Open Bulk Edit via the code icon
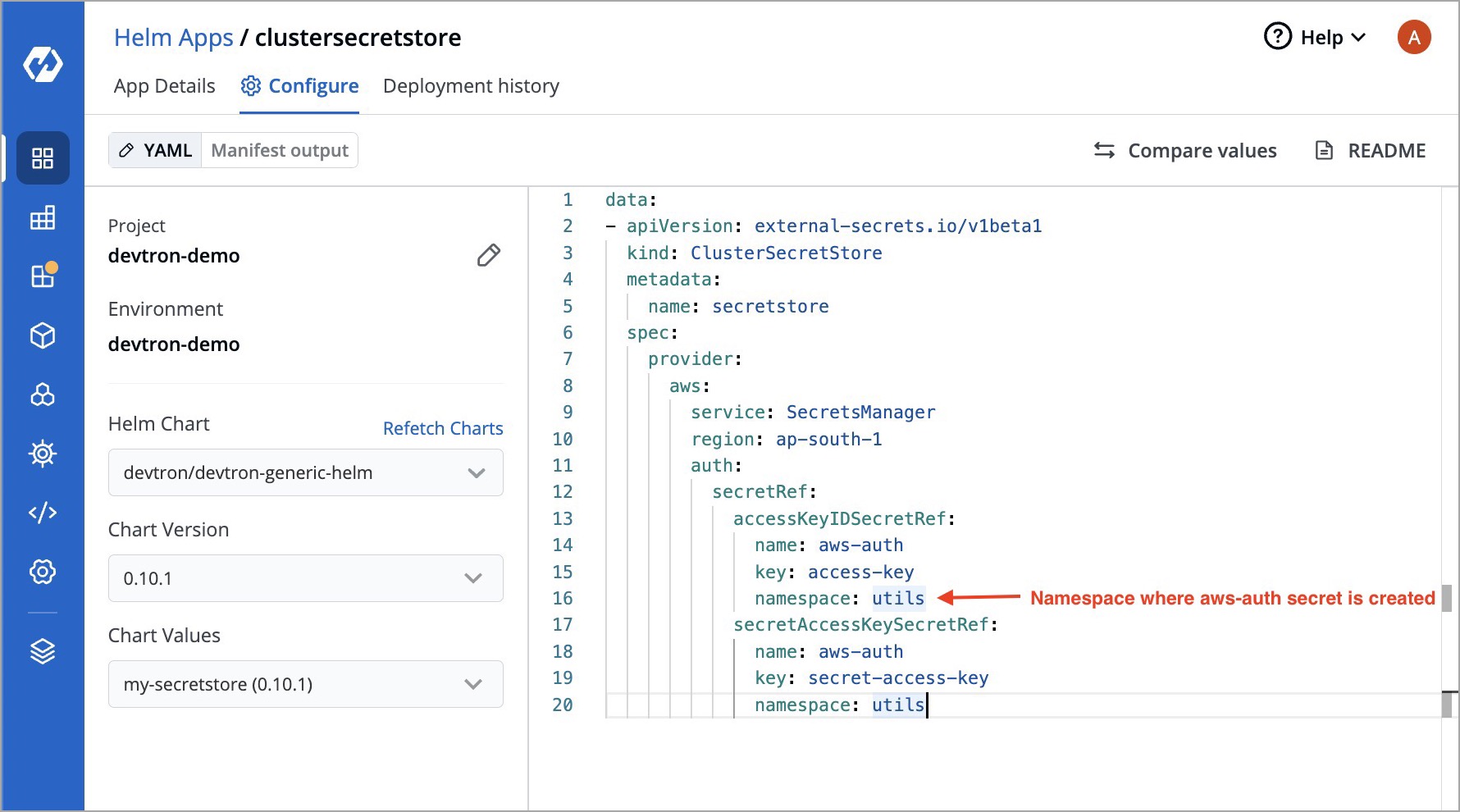 pyautogui.click(x=42, y=513)
